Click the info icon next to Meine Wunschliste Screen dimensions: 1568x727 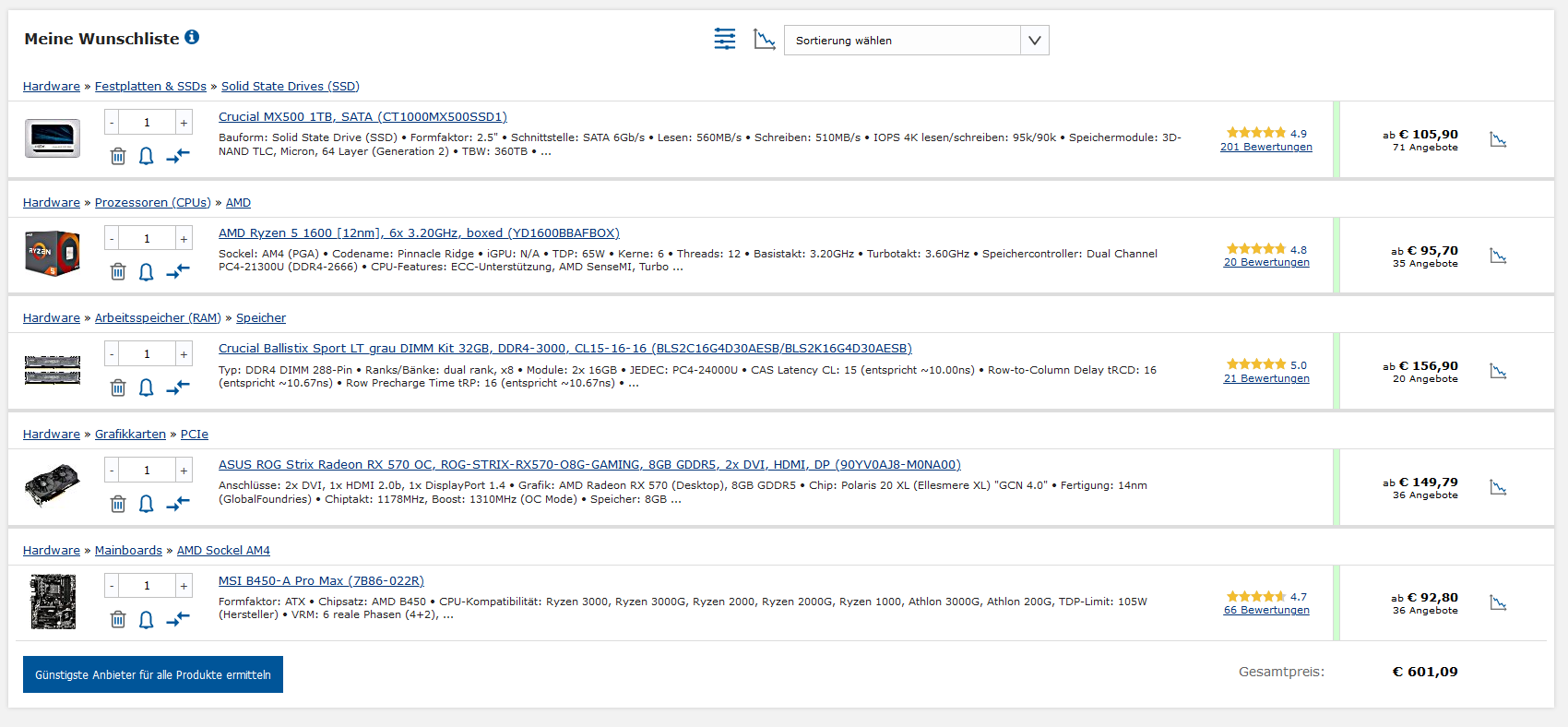192,37
